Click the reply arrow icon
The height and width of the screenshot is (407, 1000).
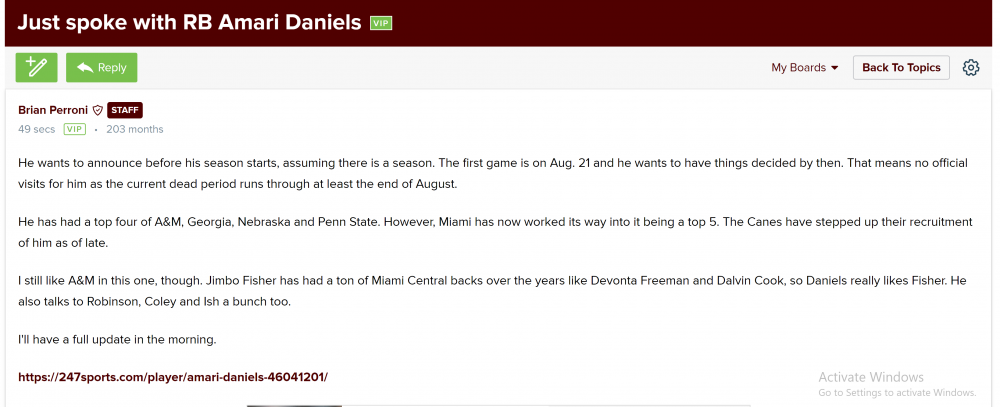84,68
